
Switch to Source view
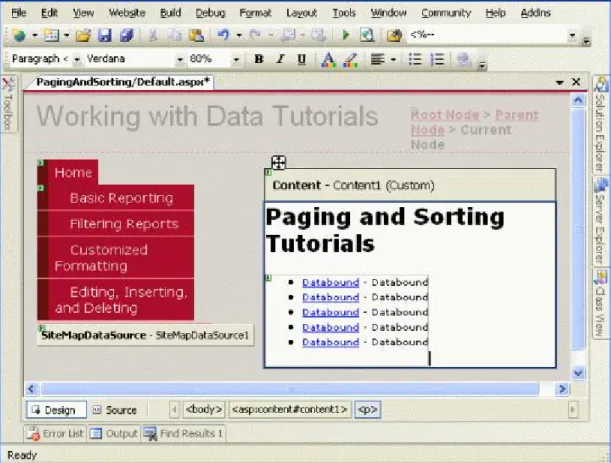115,410
